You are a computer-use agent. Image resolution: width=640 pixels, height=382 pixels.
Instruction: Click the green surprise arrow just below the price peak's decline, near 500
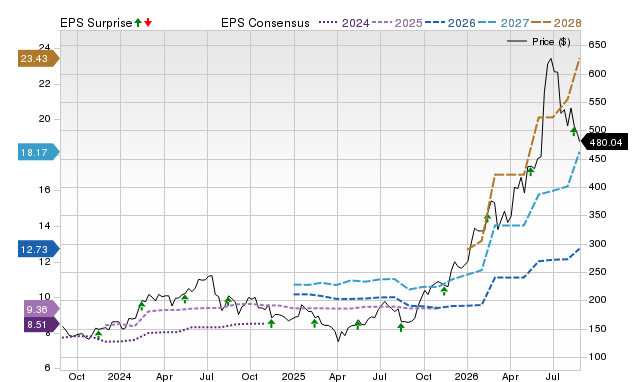click(573, 131)
